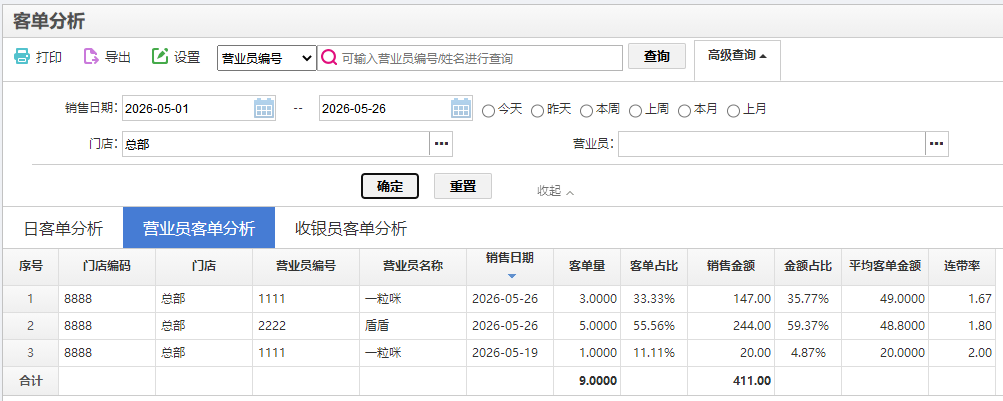Click the 营业员编号 column header

coord(306,266)
